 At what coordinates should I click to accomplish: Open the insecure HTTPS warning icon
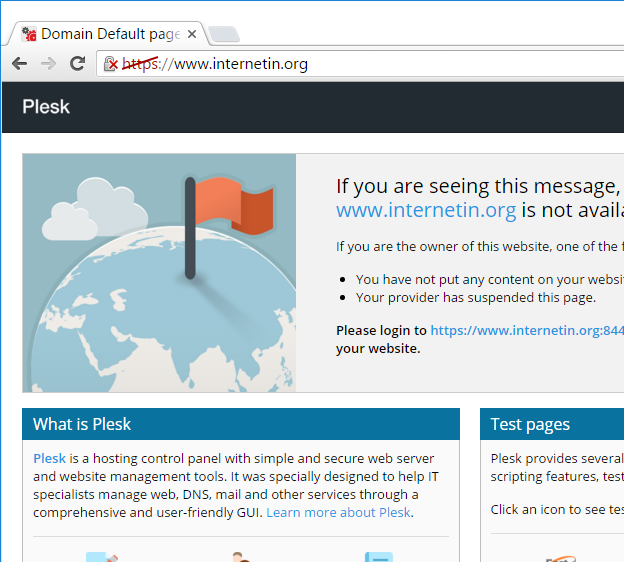tap(112, 64)
